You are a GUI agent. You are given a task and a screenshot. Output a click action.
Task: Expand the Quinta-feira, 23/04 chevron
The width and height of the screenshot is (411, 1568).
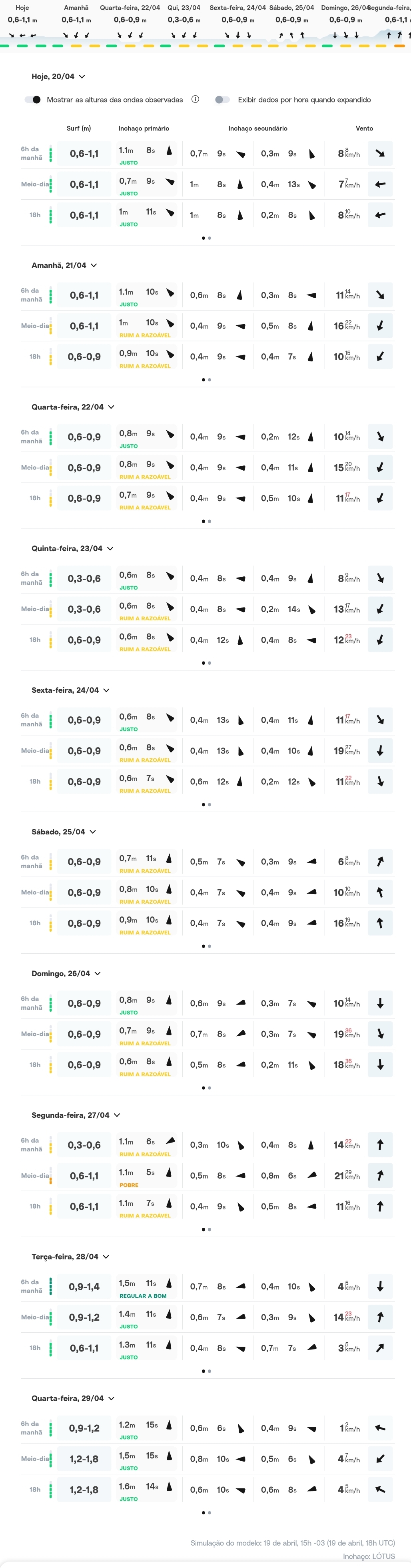110,548
